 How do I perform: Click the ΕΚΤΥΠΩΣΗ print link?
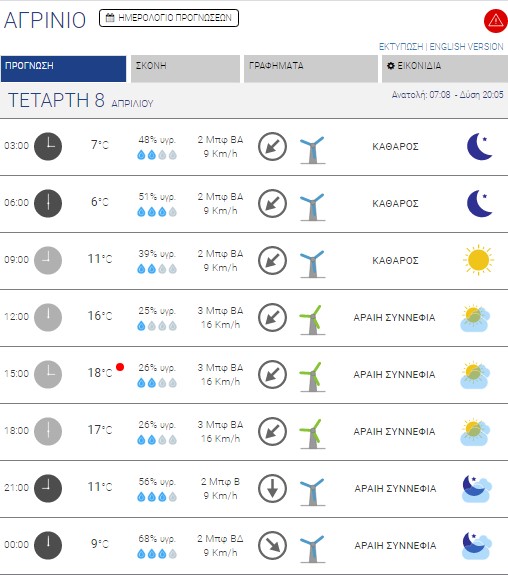pos(401,47)
